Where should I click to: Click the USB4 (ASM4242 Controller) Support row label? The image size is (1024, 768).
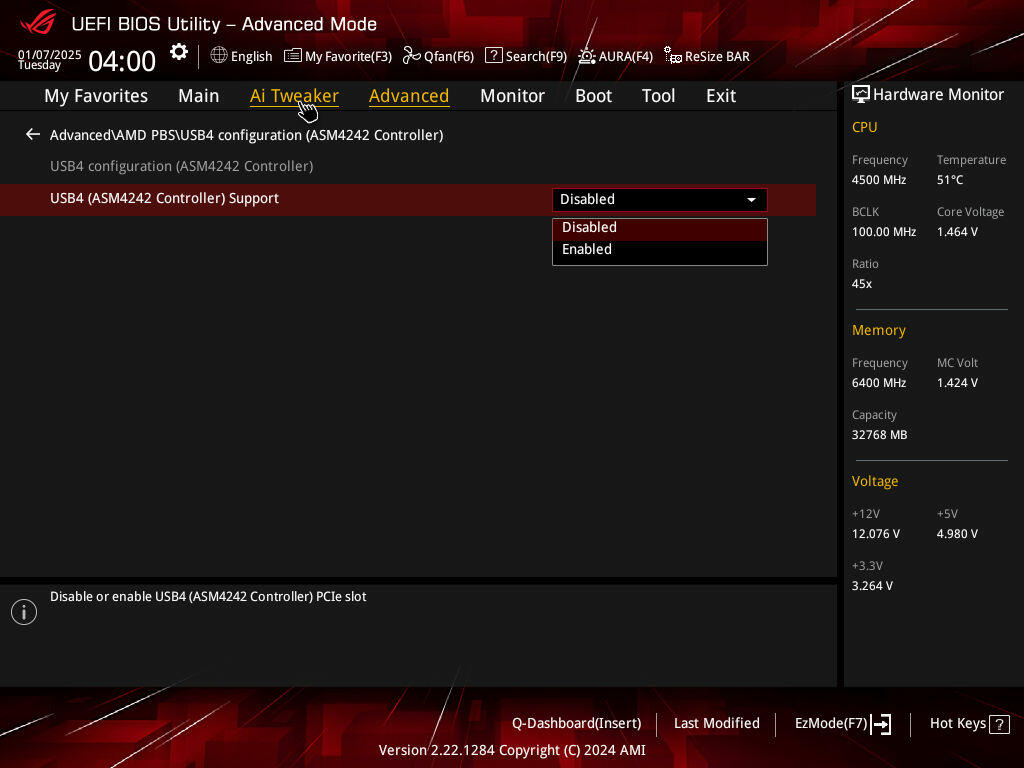point(165,199)
